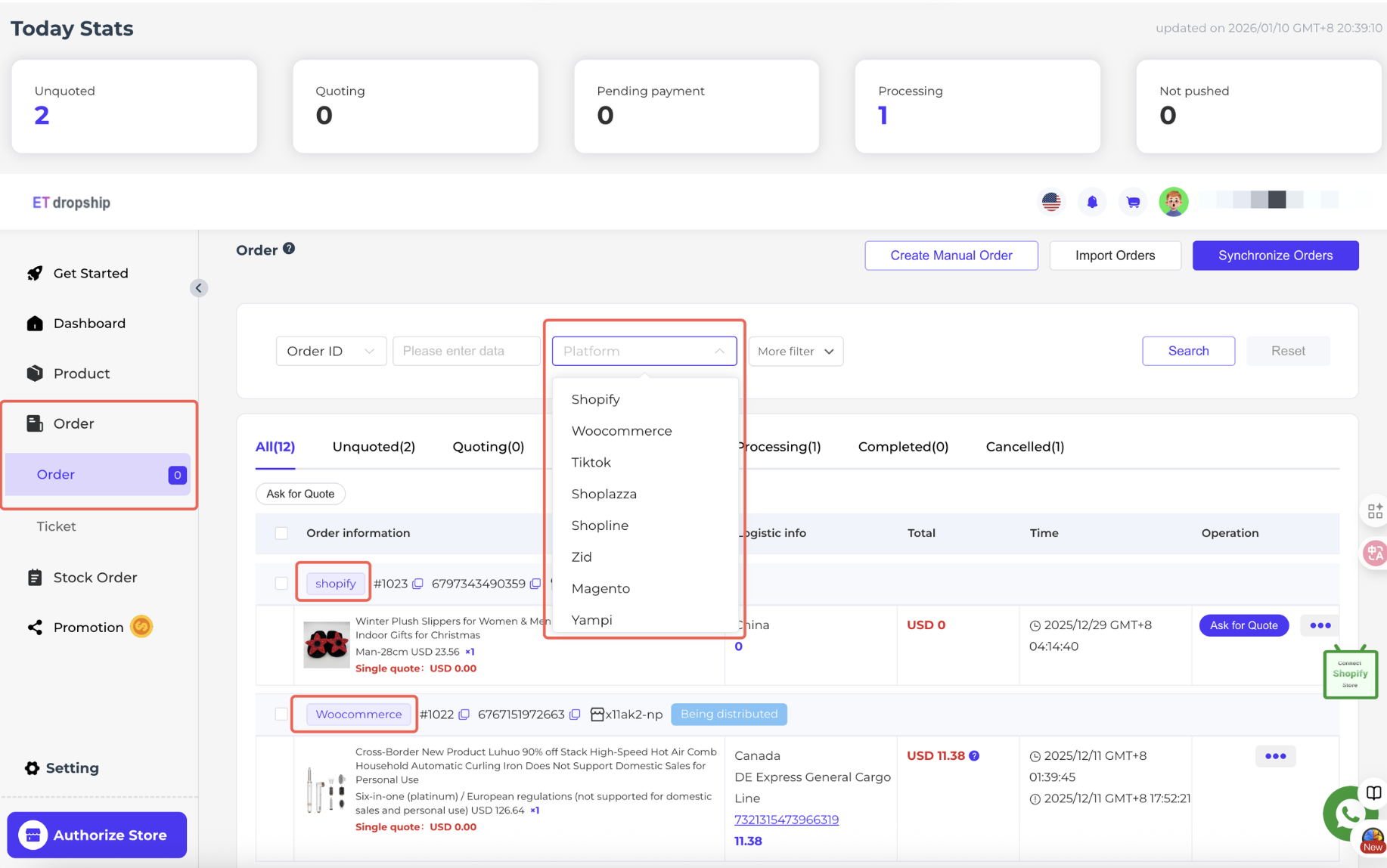The image size is (1387, 868).
Task: Copy order number #1023 using copy icon
Action: (x=419, y=584)
